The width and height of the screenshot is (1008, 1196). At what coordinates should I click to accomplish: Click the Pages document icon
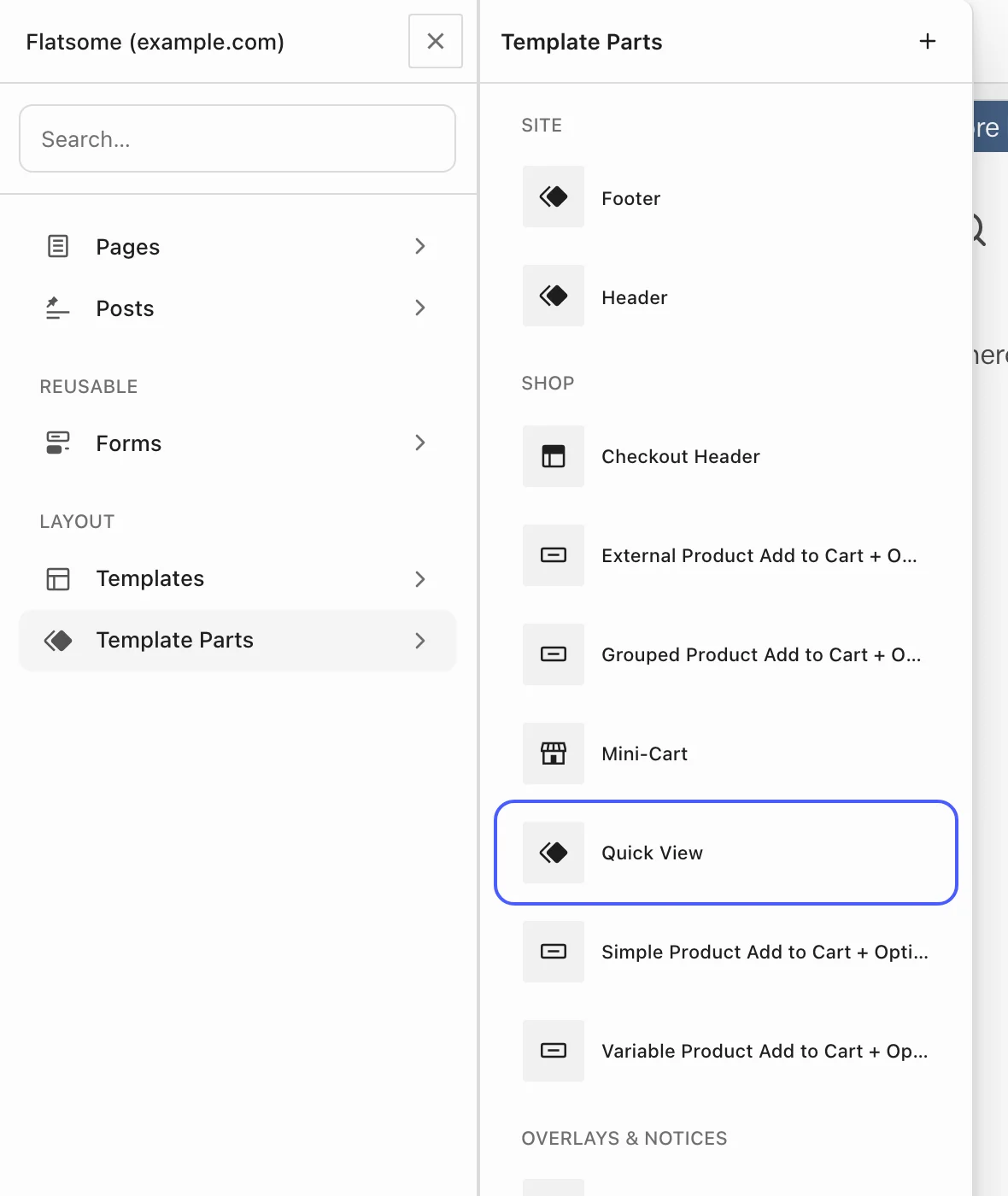pyautogui.click(x=58, y=246)
